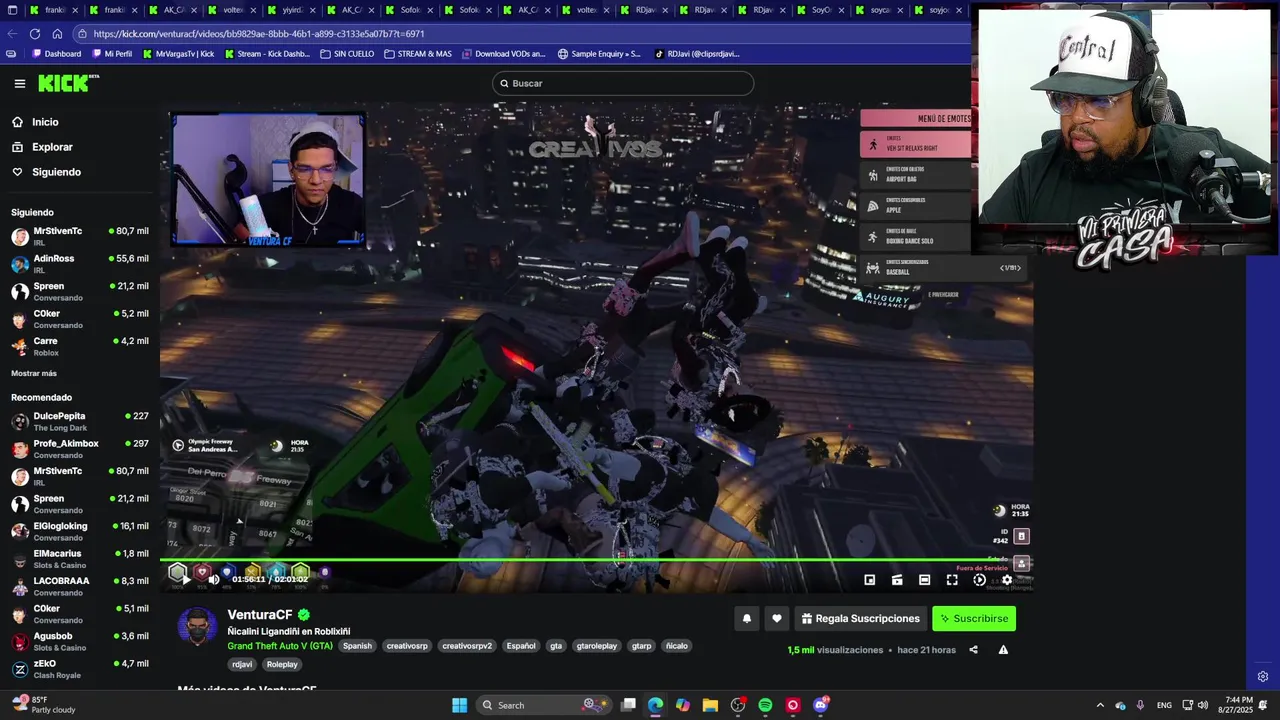Seek along the green video progress bar
Screen dimensions: 1280x720
click(596, 560)
